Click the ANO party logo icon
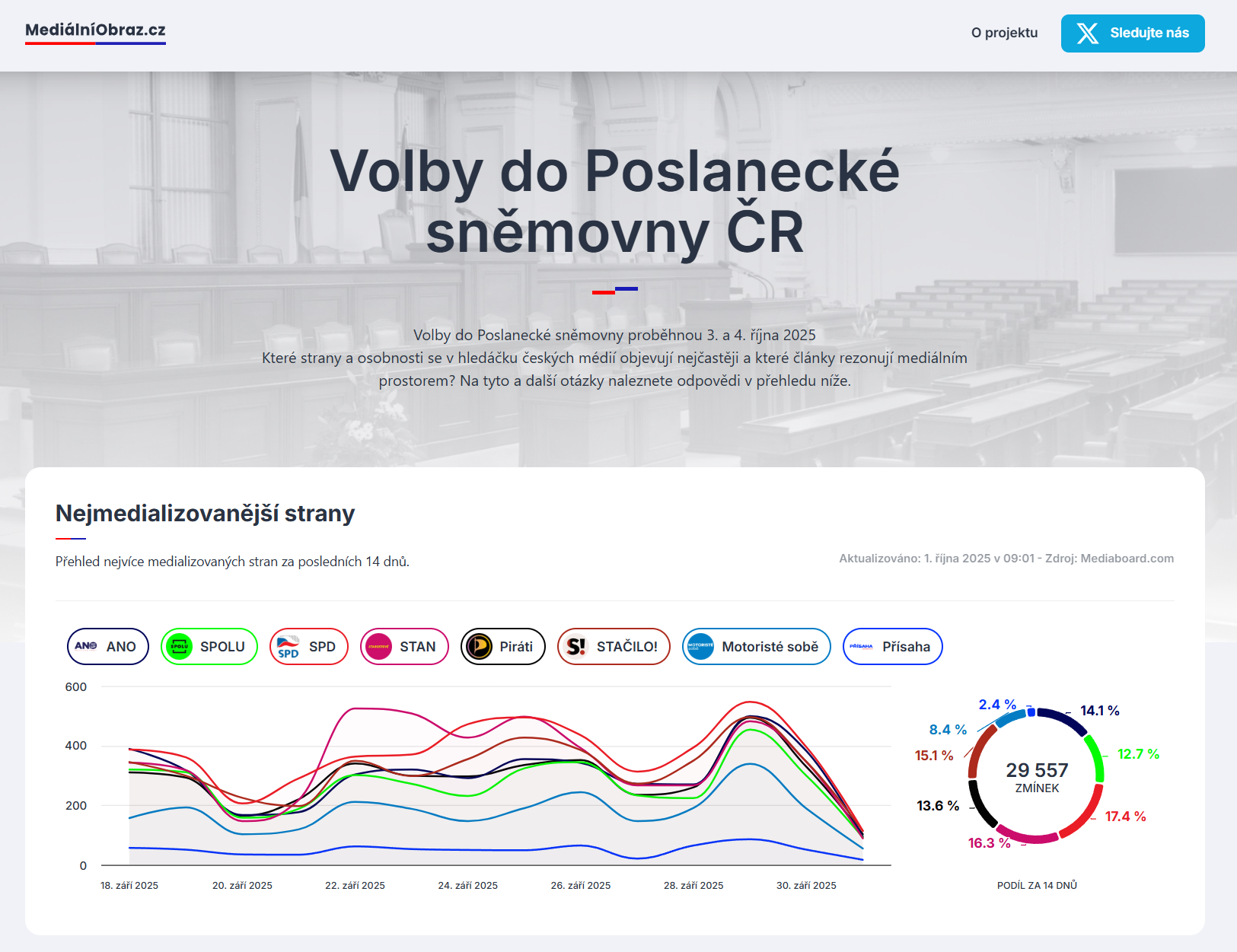 [86, 646]
